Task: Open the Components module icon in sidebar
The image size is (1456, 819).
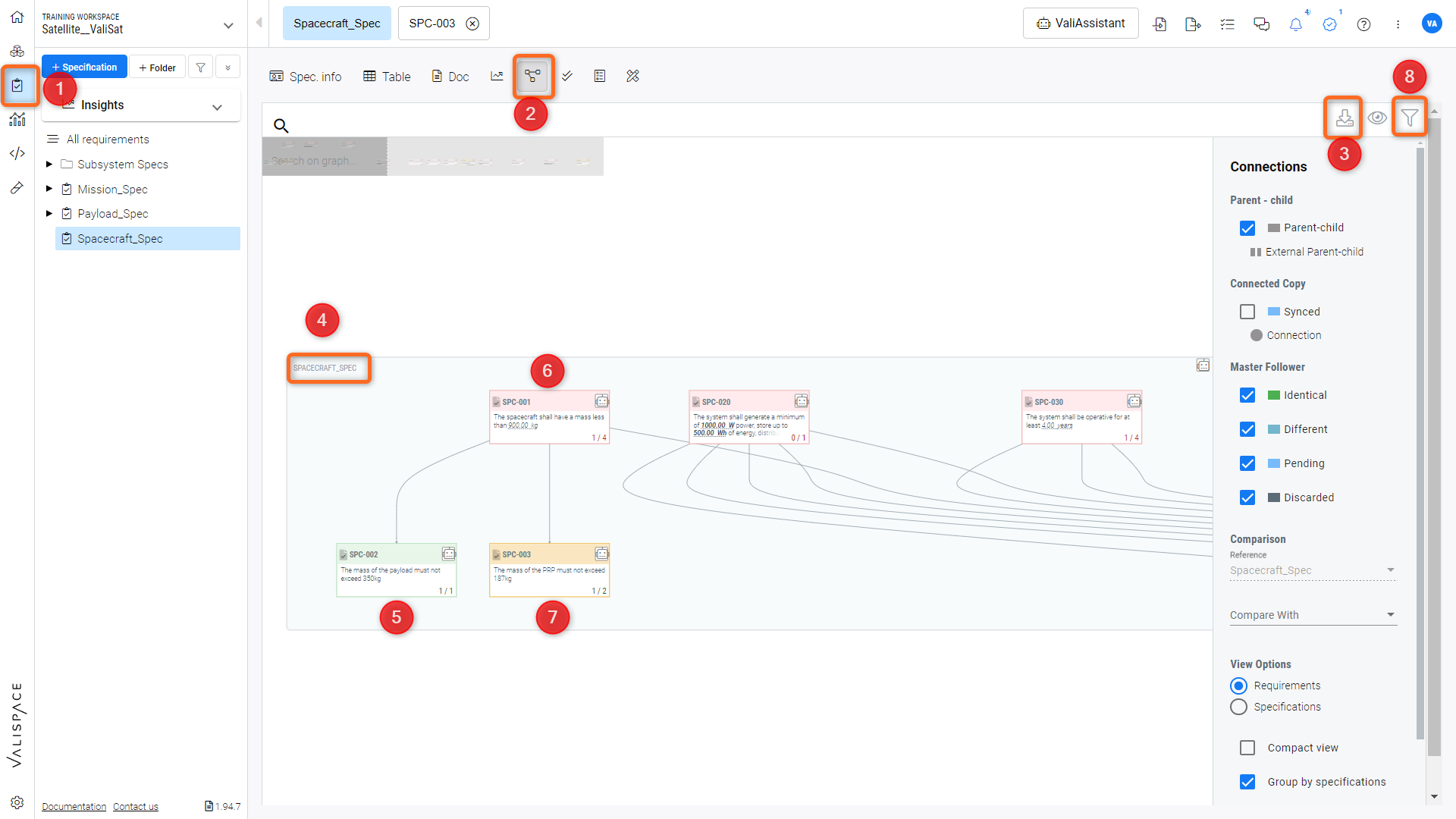Action: point(17,51)
